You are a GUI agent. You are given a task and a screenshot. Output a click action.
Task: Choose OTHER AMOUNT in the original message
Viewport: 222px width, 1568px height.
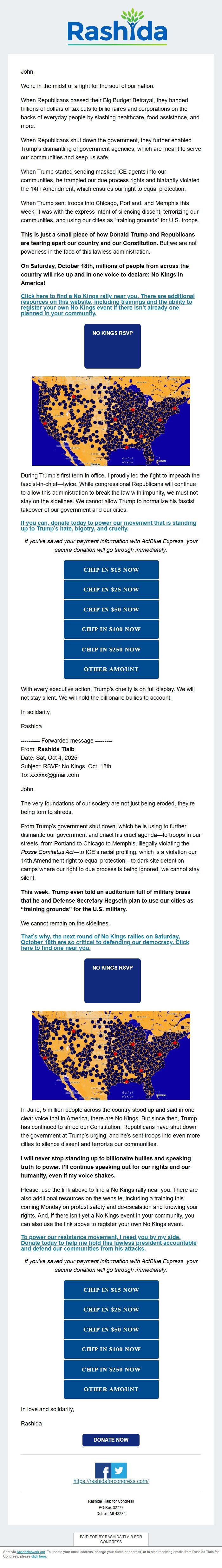[111, 669]
